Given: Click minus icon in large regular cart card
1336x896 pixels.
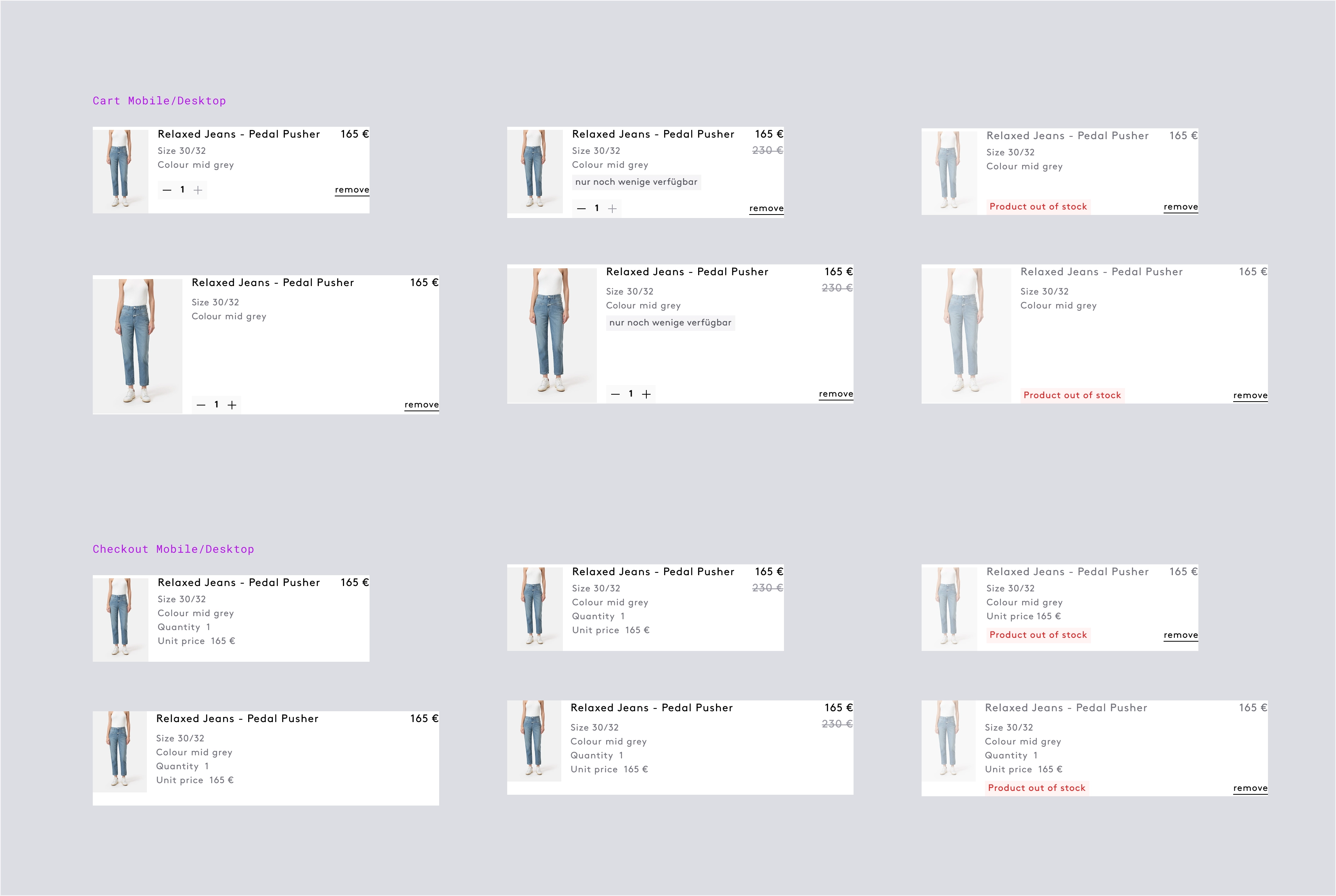Looking at the screenshot, I should pos(201,405).
